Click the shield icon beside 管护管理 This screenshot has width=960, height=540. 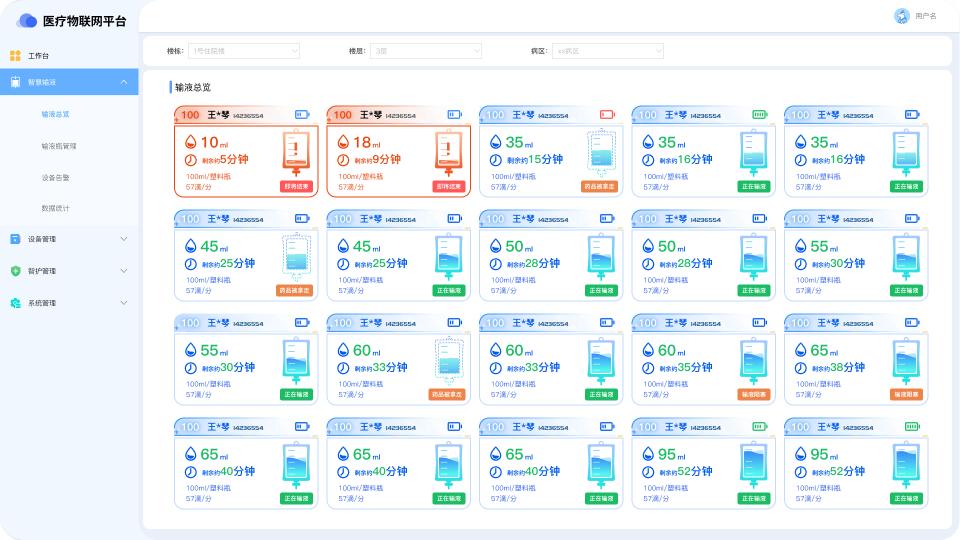(x=15, y=271)
